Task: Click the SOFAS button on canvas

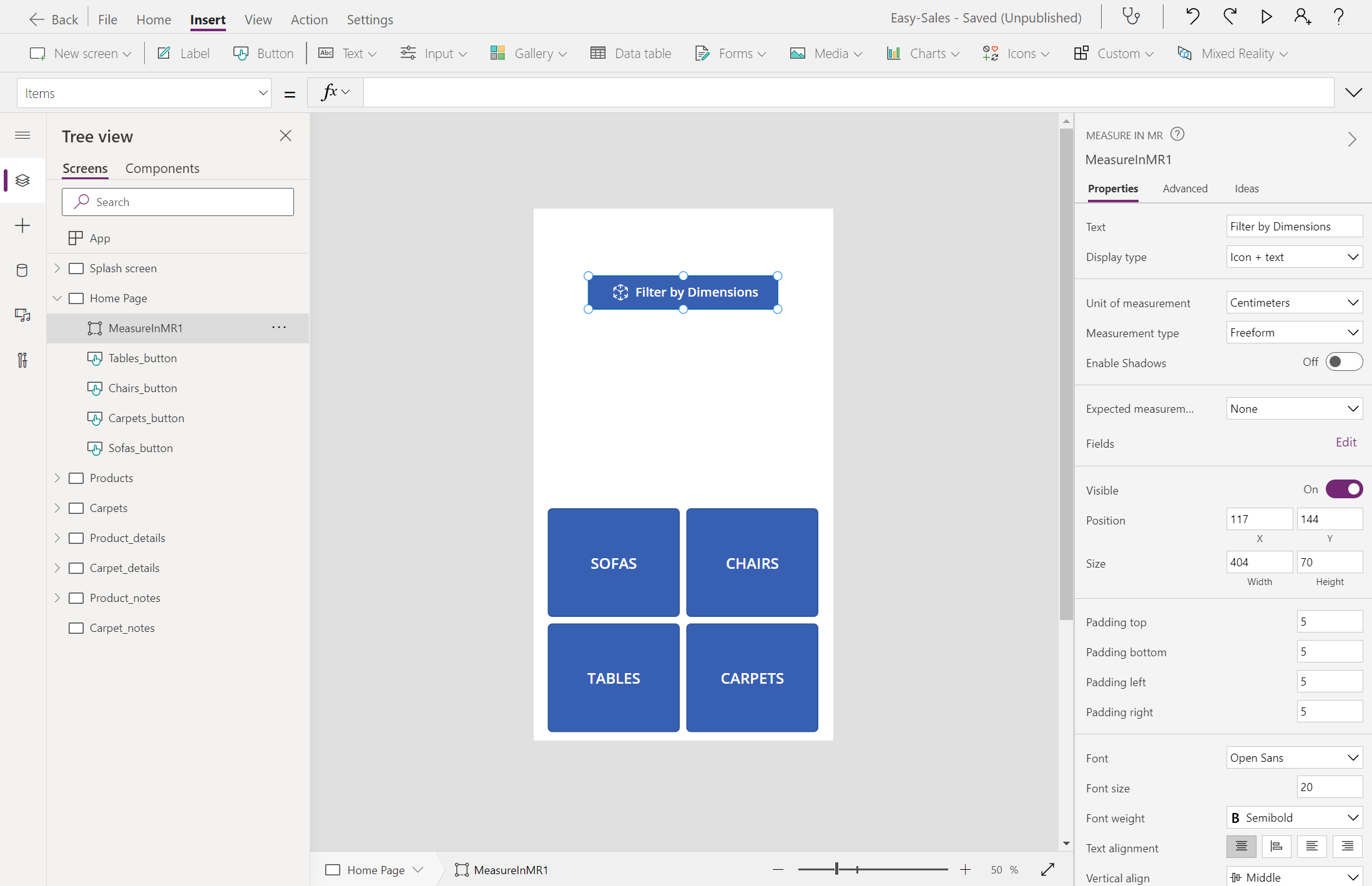Action: tap(614, 563)
